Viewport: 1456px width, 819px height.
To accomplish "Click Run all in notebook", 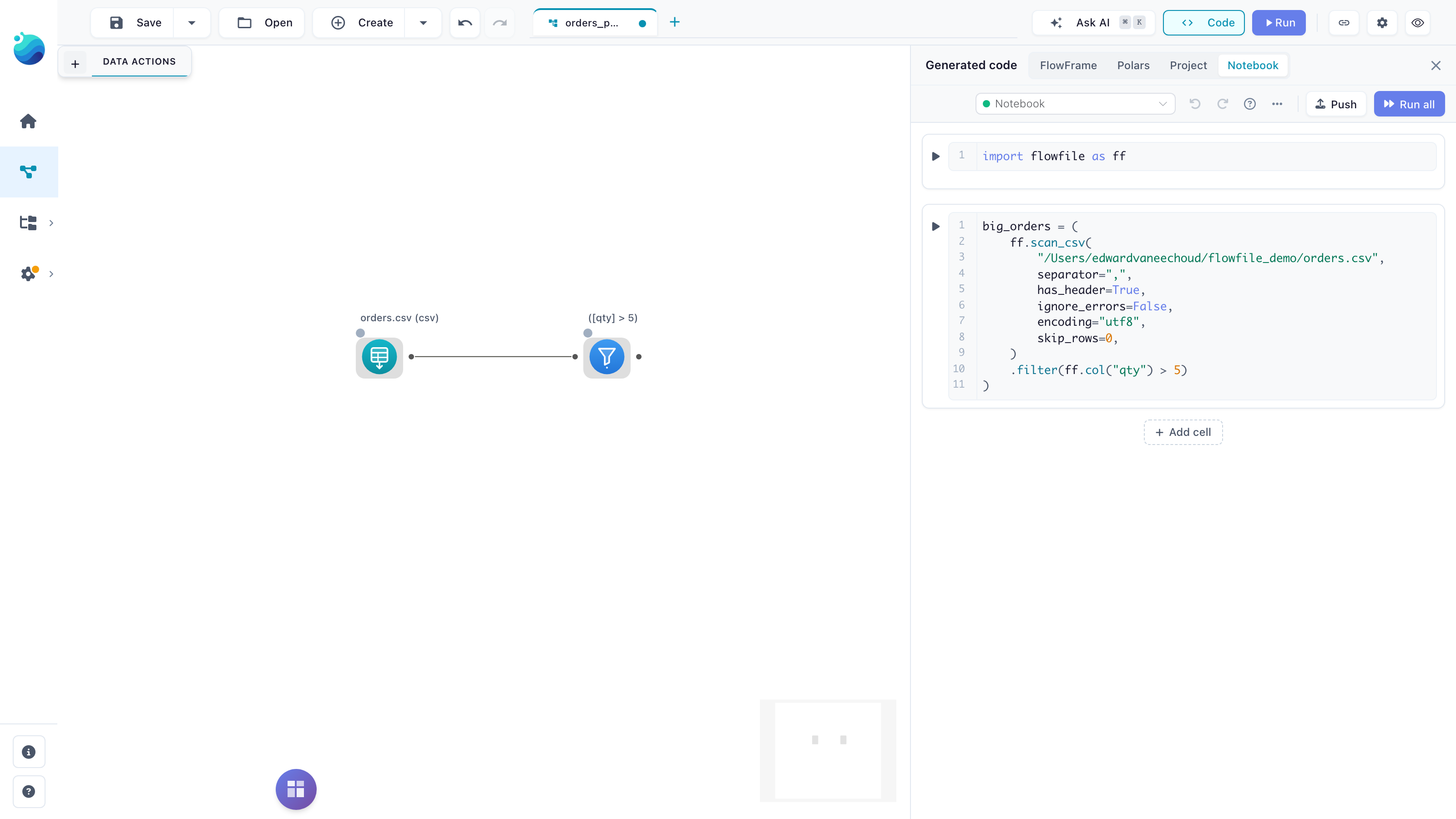I will click(x=1409, y=104).
